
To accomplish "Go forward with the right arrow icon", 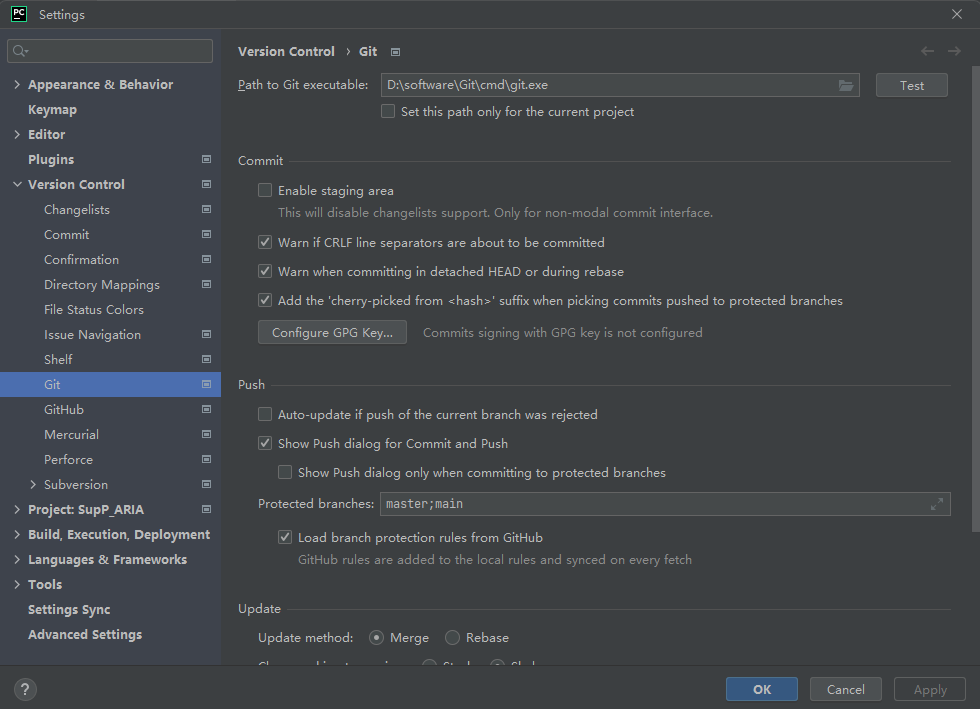I will pos(954,51).
